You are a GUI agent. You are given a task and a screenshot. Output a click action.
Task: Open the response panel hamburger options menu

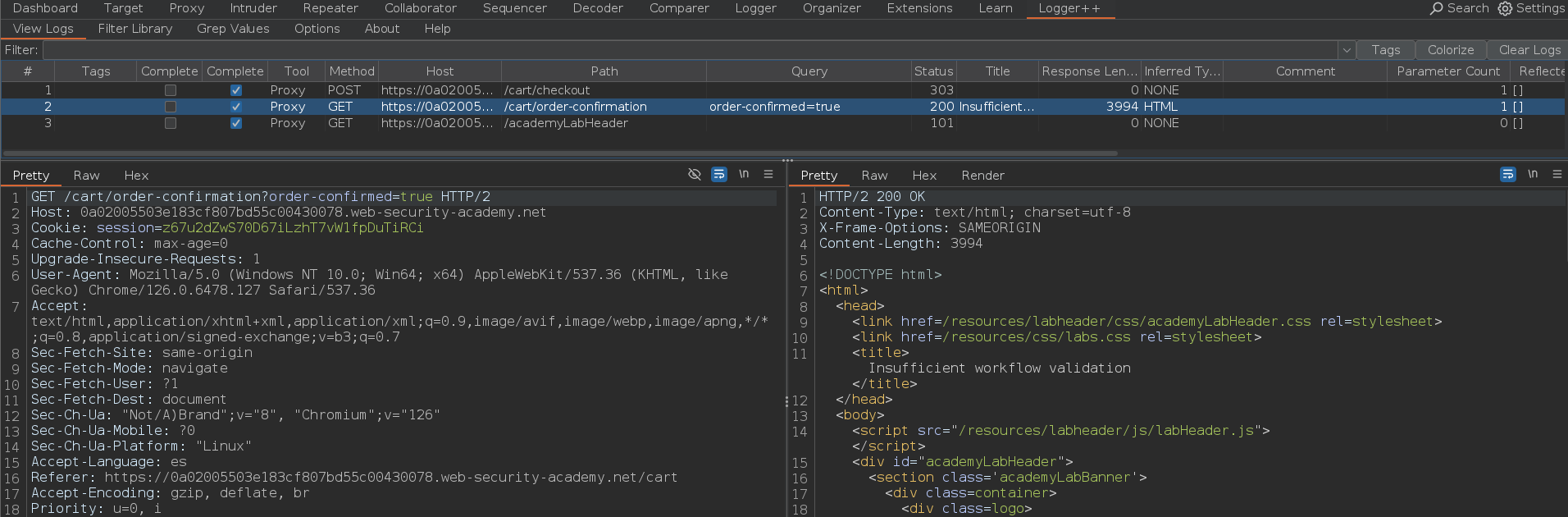tap(1557, 174)
